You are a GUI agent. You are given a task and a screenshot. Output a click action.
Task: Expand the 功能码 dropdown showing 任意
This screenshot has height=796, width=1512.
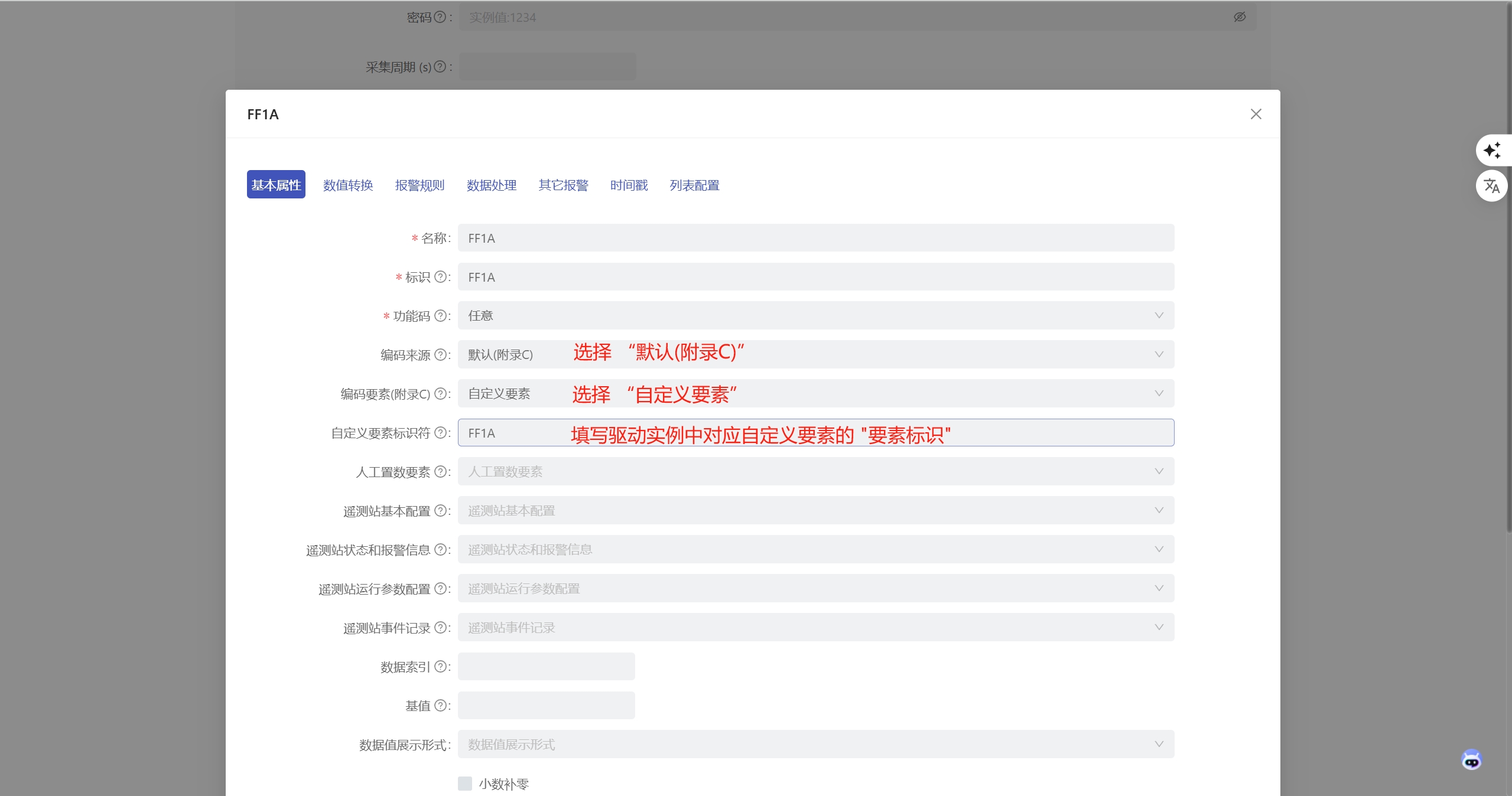(x=815, y=315)
